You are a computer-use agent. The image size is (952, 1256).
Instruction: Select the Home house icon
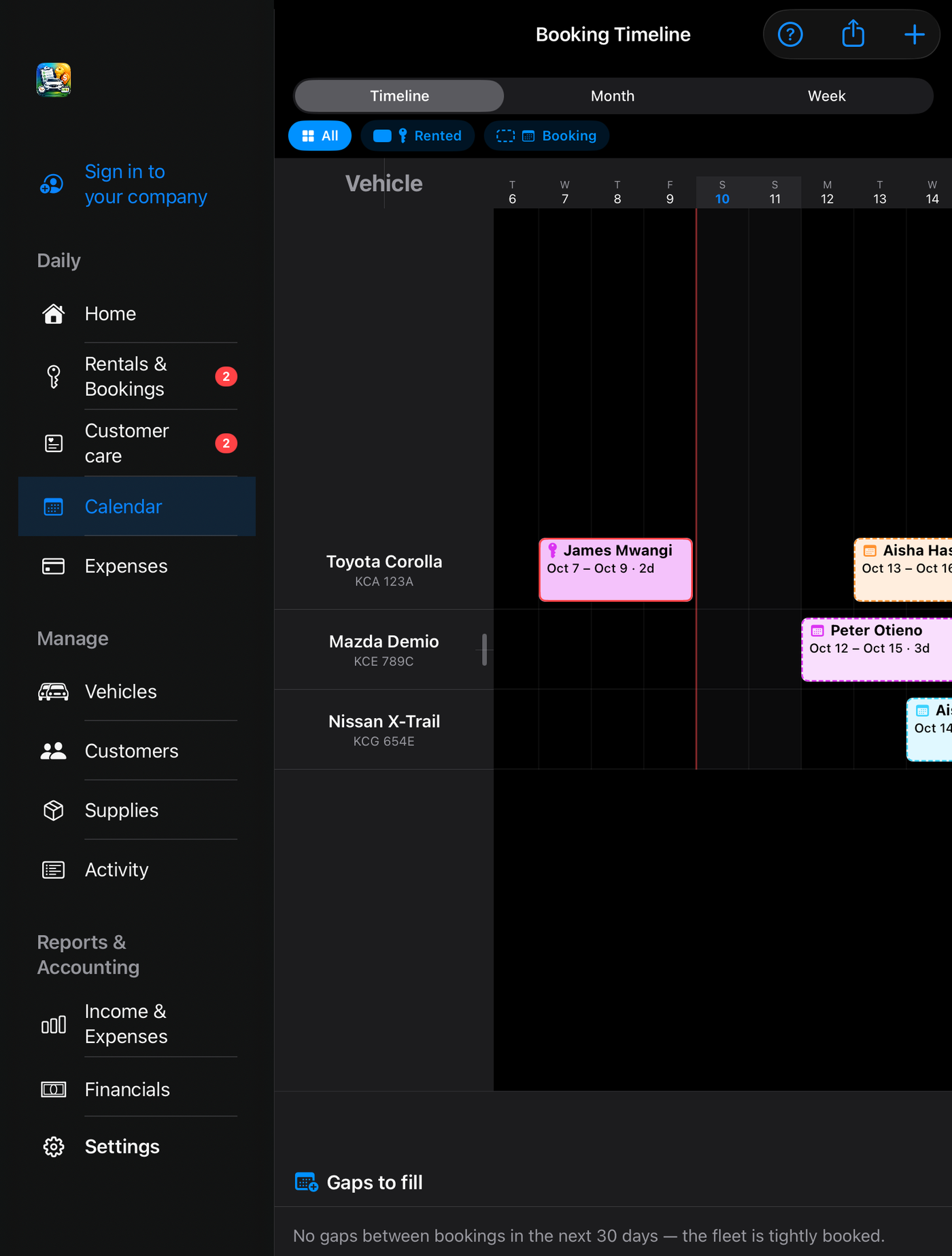(x=54, y=313)
